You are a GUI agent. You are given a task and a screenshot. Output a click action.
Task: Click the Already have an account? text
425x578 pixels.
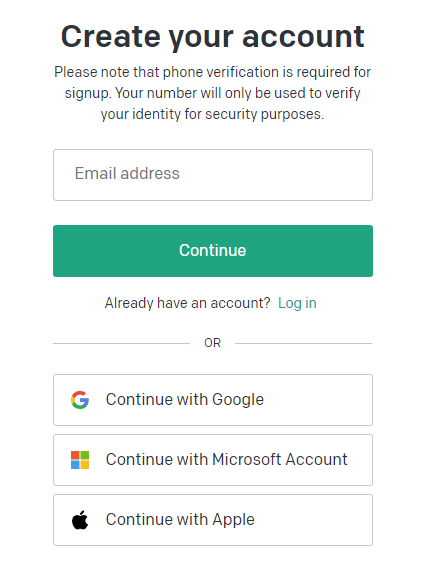[x=187, y=303]
